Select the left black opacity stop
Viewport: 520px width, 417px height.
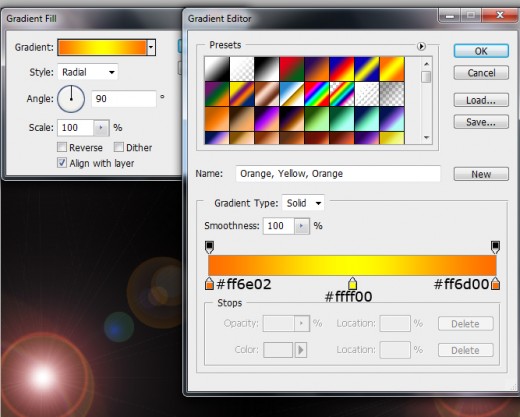point(209,247)
